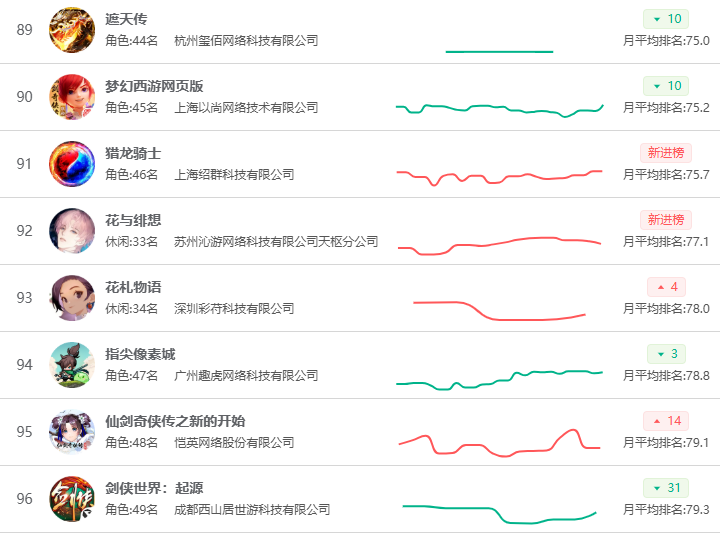Click the 遮天传 game title
Screen dimensions: 720x541
[x=126, y=19]
